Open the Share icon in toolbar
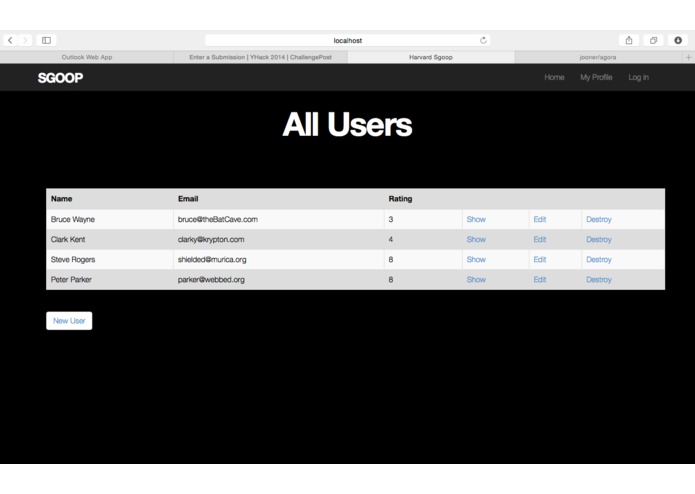This screenshot has width=695, height=494. 629,40
